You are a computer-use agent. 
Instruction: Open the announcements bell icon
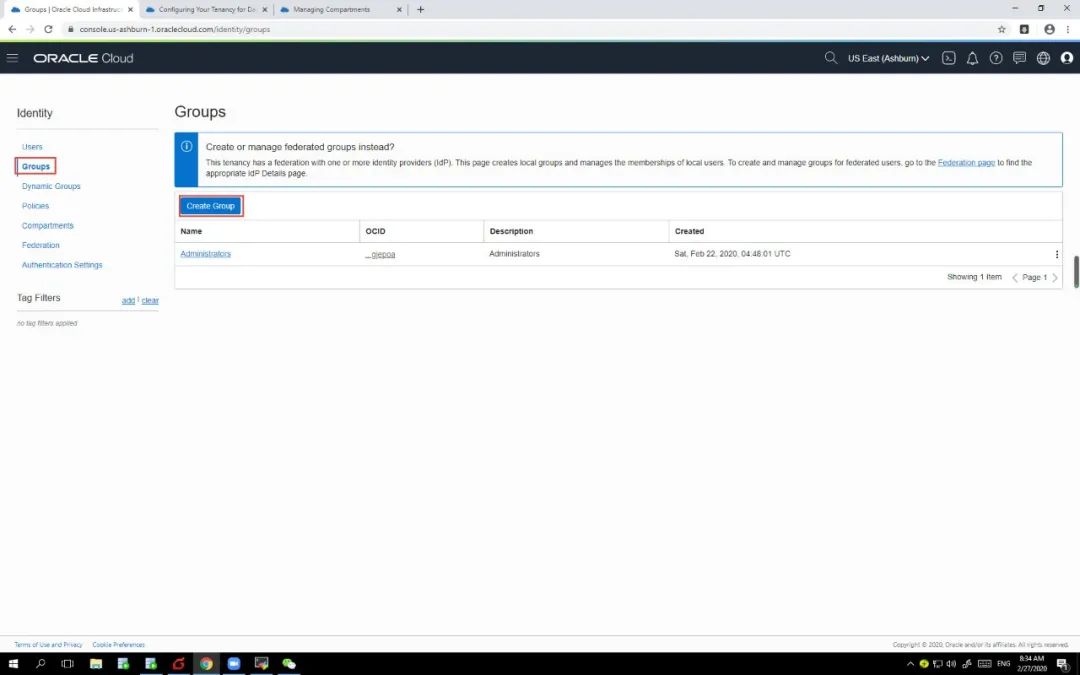[x=972, y=58]
